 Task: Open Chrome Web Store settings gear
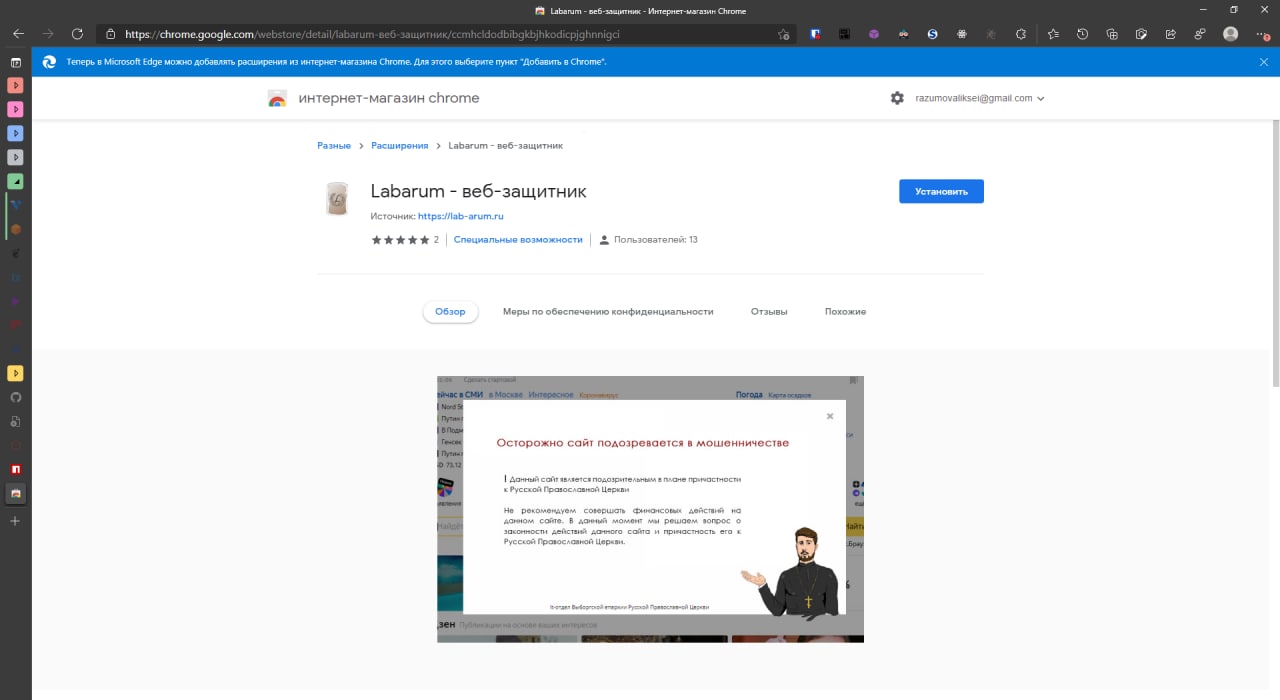pyautogui.click(x=897, y=98)
